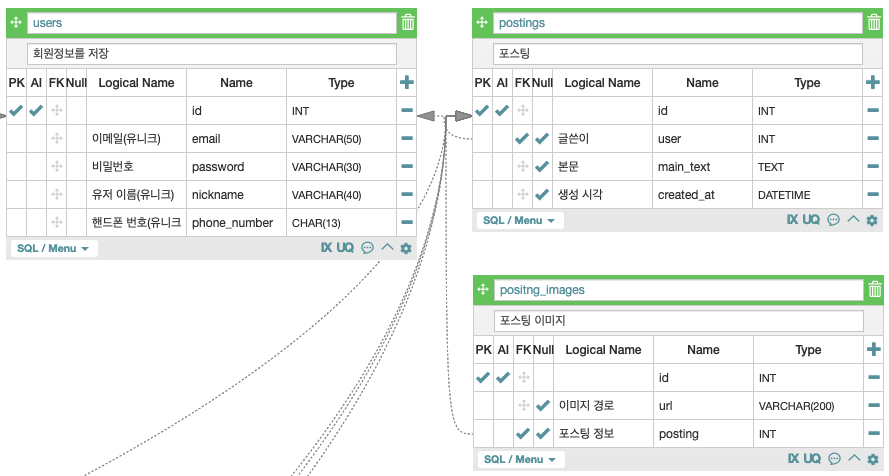Grab the move handle of users table
This screenshot has height=476, width=889.
tap(16, 23)
